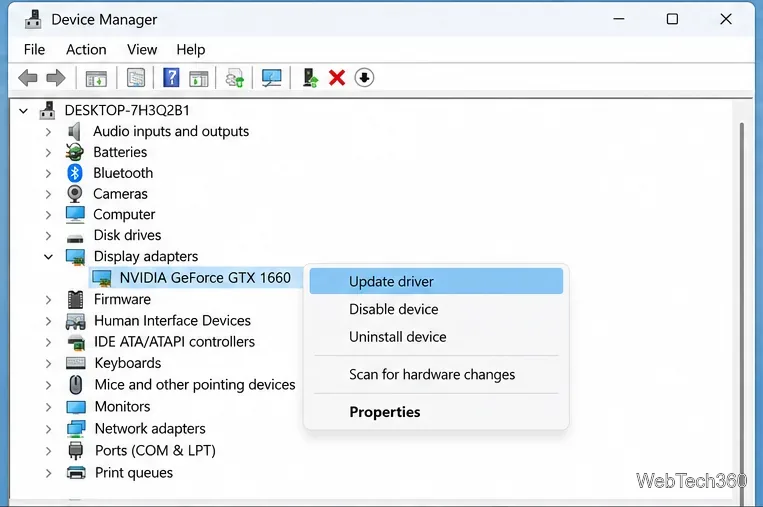Choose Disable device from context menu
Viewport: 763px width, 507px height.
(x=436, y=309)
